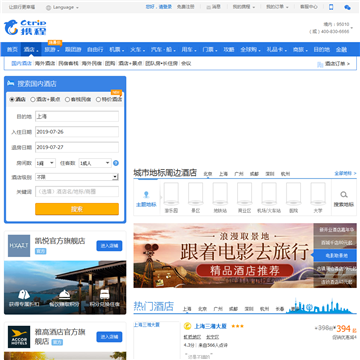
Task: Click the 入住日期 check-in date field
Action: [77, 132]
